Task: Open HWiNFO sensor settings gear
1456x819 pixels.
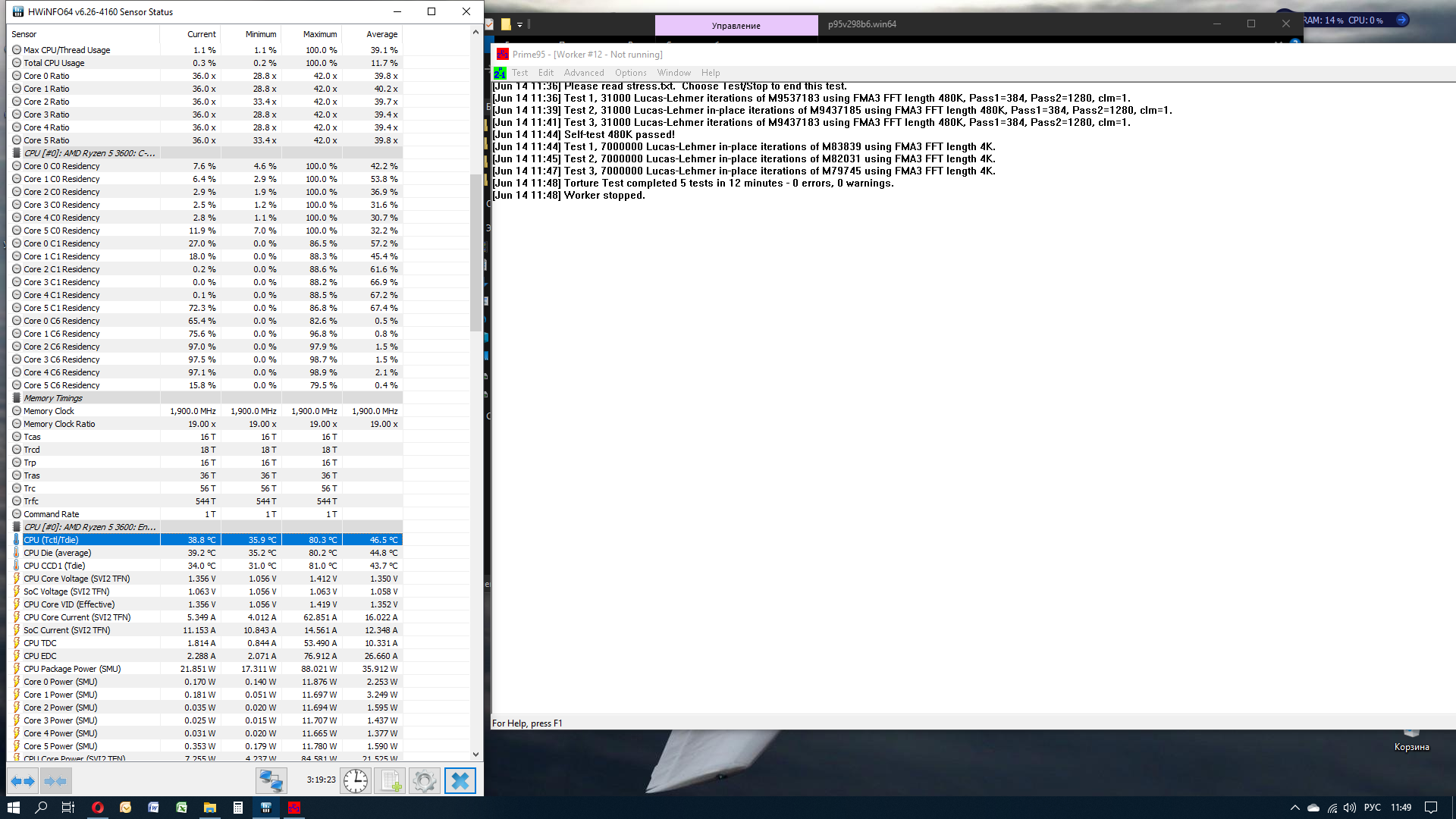Action: click(x=425, y=780)
